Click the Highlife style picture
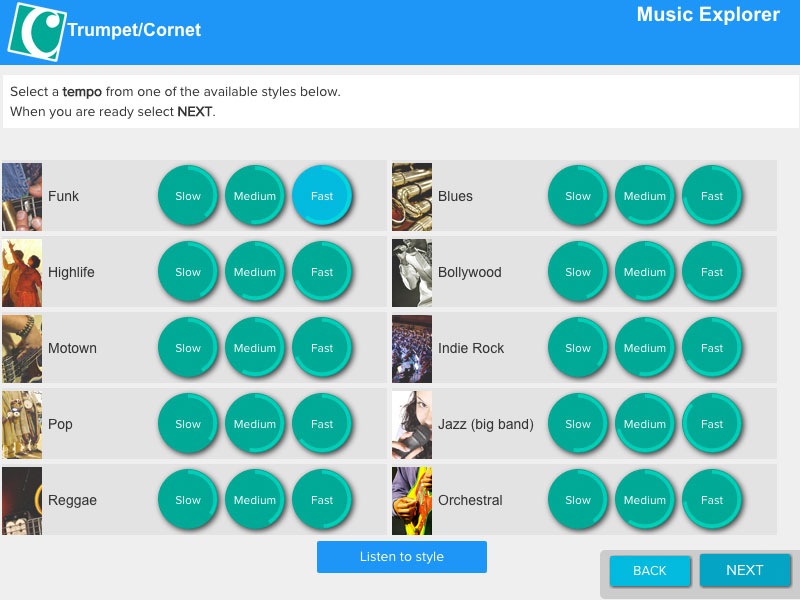This screenshot has height=600, width=800. pyautogui.click(x=22, y=273)
